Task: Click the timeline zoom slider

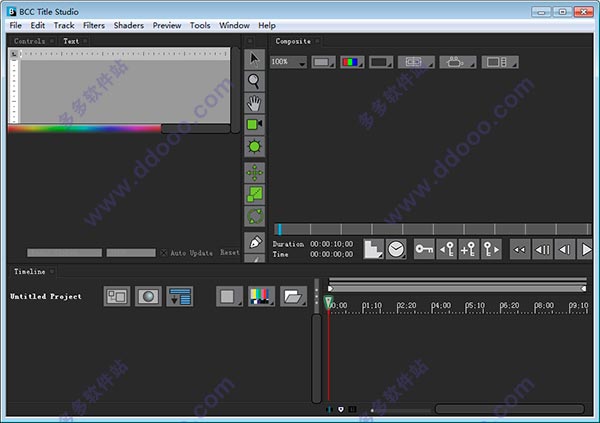Action: coord(400,410)
